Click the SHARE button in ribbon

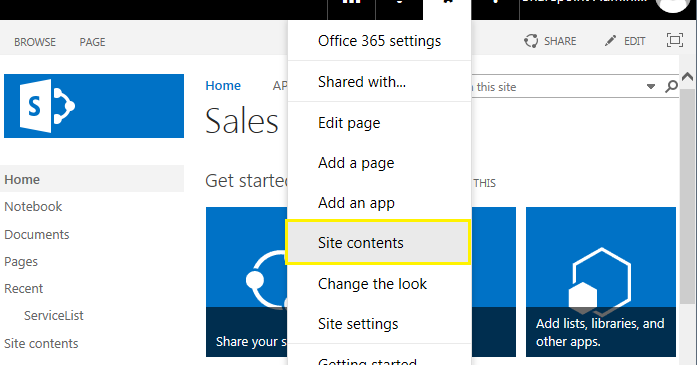550,41
